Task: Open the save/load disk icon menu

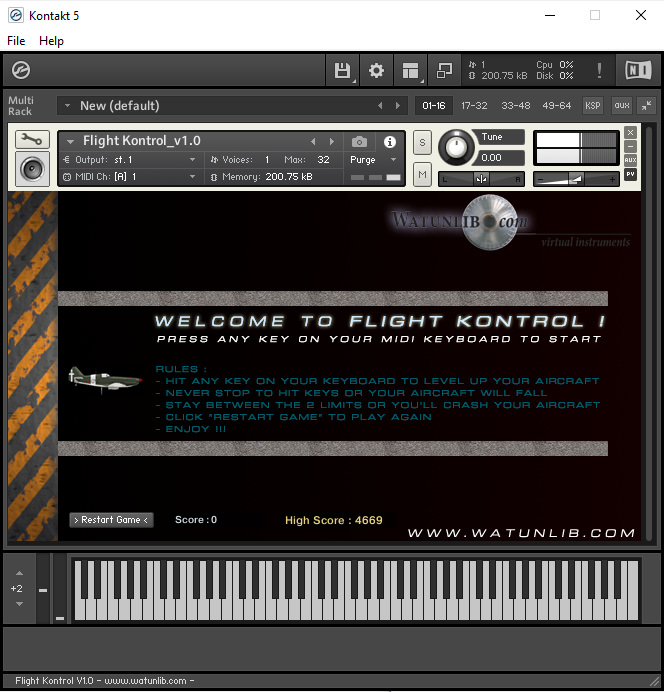Action: 343,71
